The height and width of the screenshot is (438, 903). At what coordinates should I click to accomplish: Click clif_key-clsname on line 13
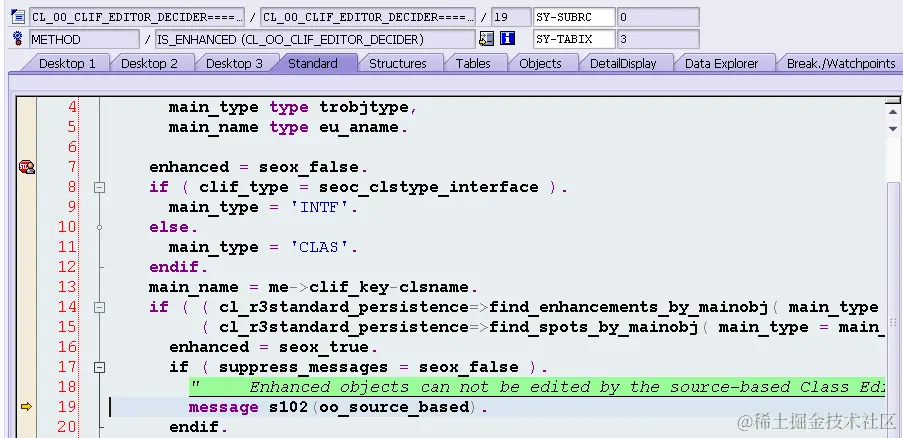[390, 288]
